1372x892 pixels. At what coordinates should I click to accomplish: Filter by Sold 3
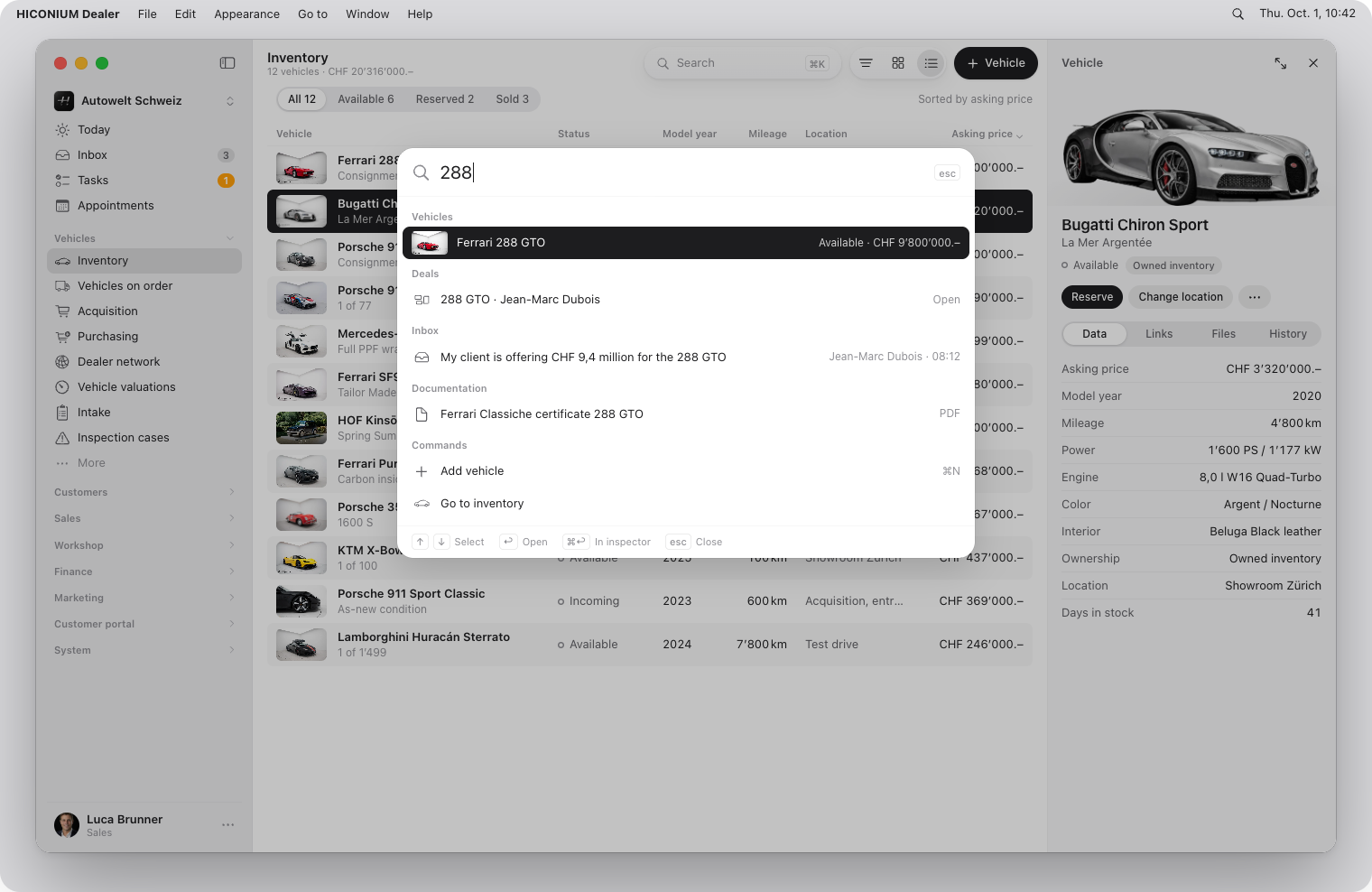[513, 99]
